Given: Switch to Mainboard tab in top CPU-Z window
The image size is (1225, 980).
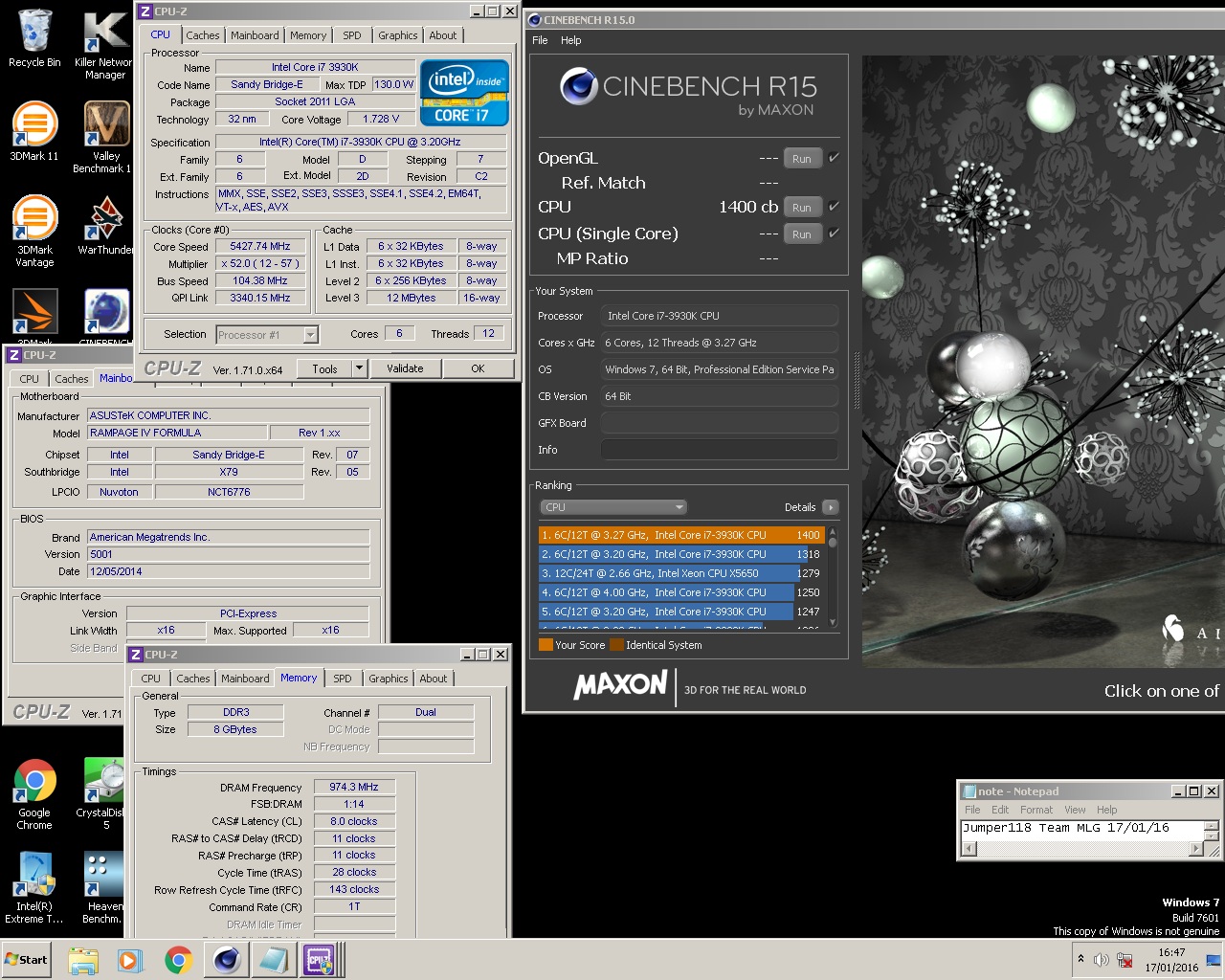Looking at the screenshot, I should coord(255,35).
